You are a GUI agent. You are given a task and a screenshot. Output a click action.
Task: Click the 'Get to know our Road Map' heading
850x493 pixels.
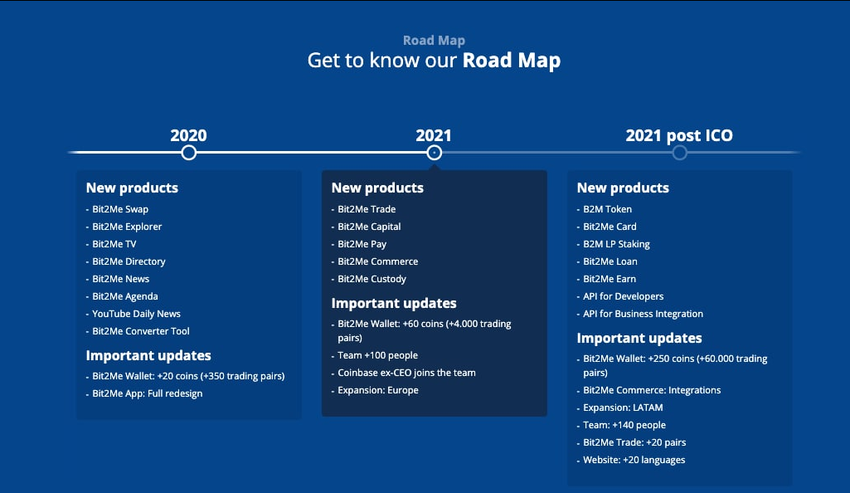434,60
